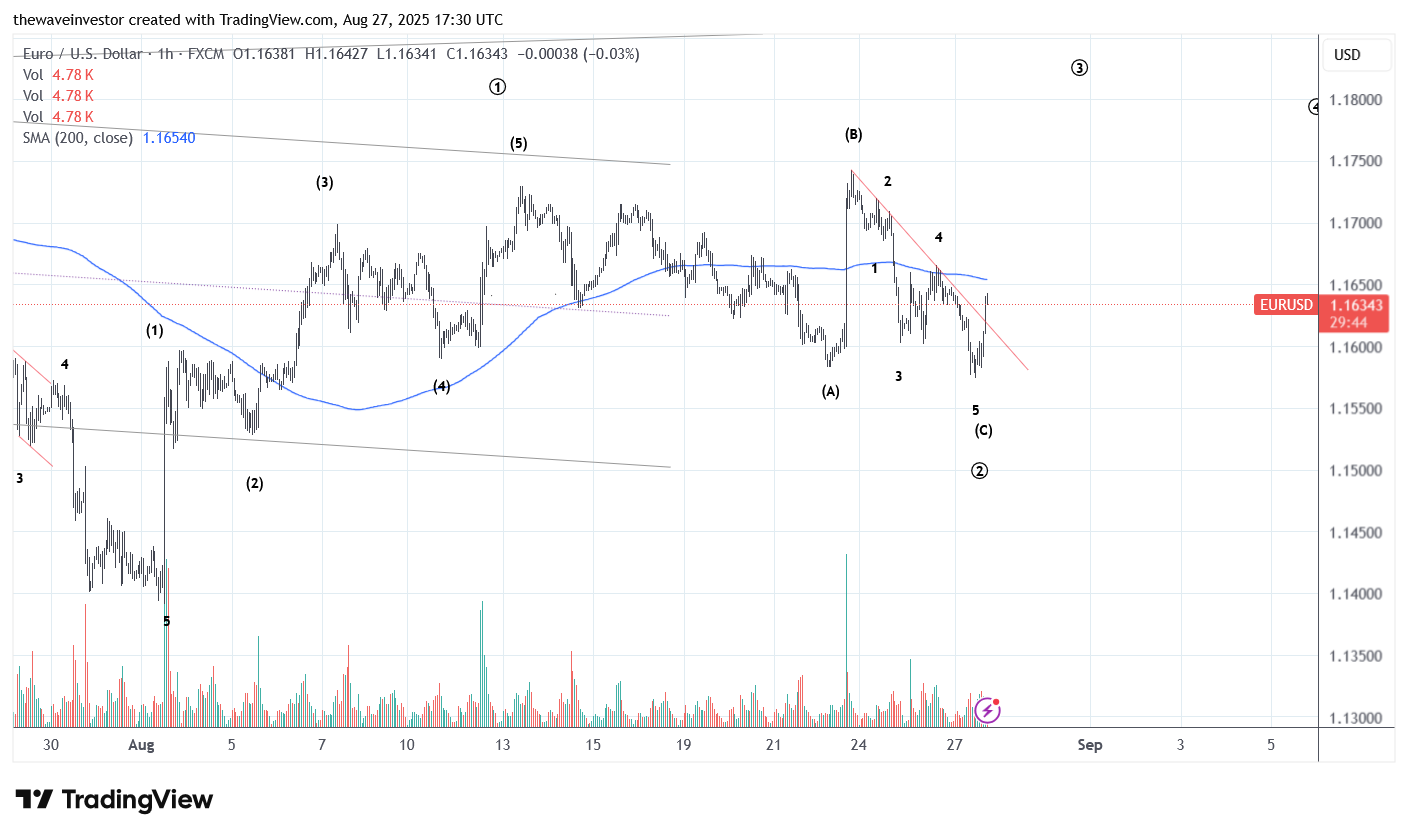
Task: Toggle the topmost Vol indicator legend
Action: click(33, 75)
